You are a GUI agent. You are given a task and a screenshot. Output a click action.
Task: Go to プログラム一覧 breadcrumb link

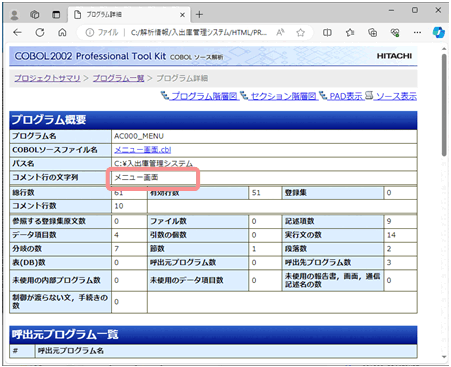[x=118, y=78]
